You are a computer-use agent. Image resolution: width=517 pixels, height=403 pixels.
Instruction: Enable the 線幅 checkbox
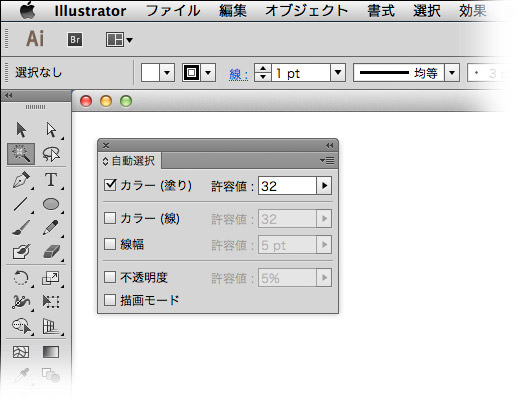coord(110,244)
